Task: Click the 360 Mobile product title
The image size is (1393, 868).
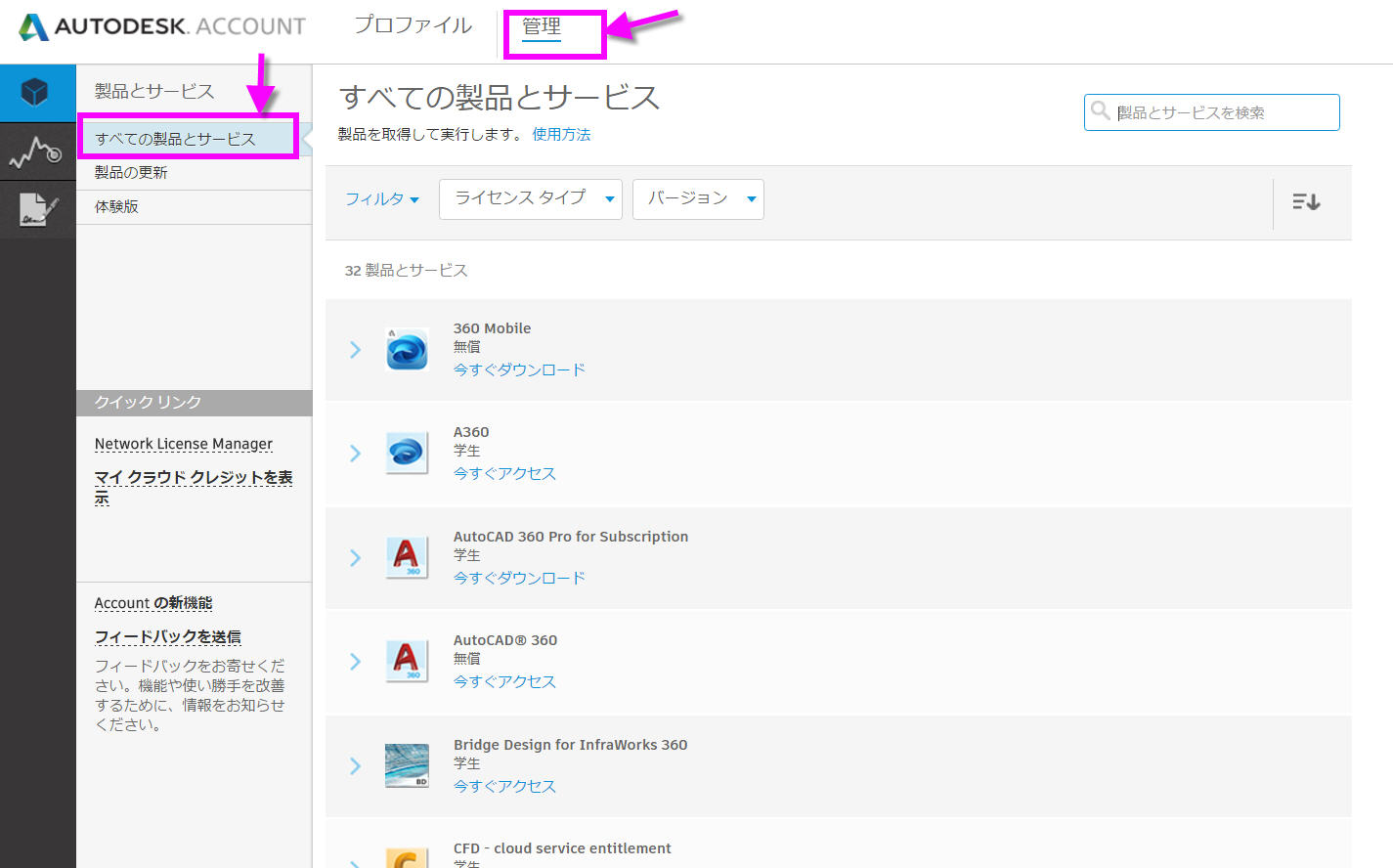Action: pyautogui.click(x=492, y=328)
